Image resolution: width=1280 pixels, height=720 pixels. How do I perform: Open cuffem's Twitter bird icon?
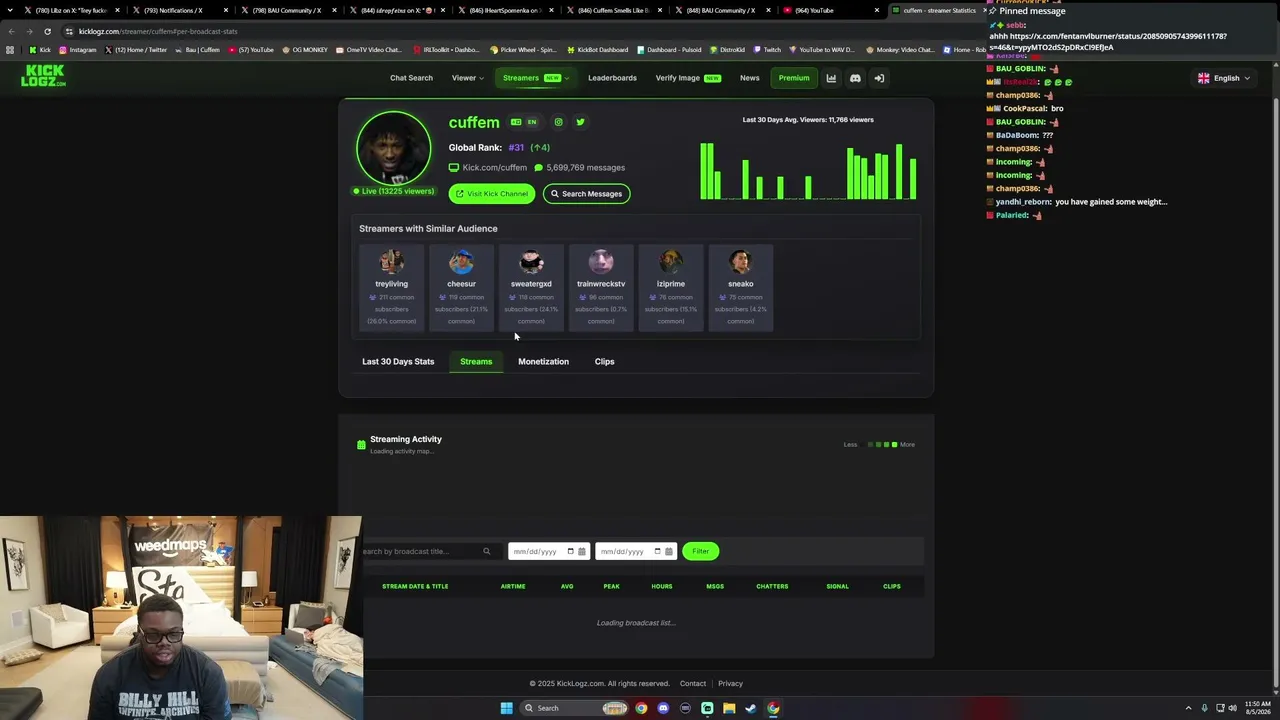[580, 122]
